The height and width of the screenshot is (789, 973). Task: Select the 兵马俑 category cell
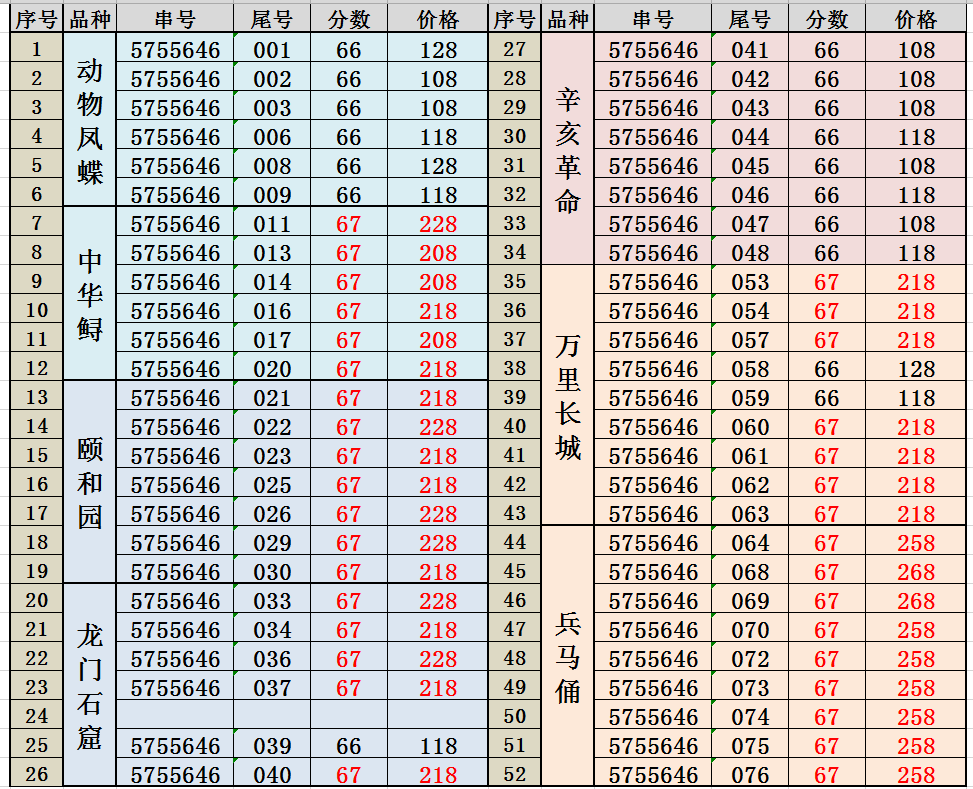[568, 656]
